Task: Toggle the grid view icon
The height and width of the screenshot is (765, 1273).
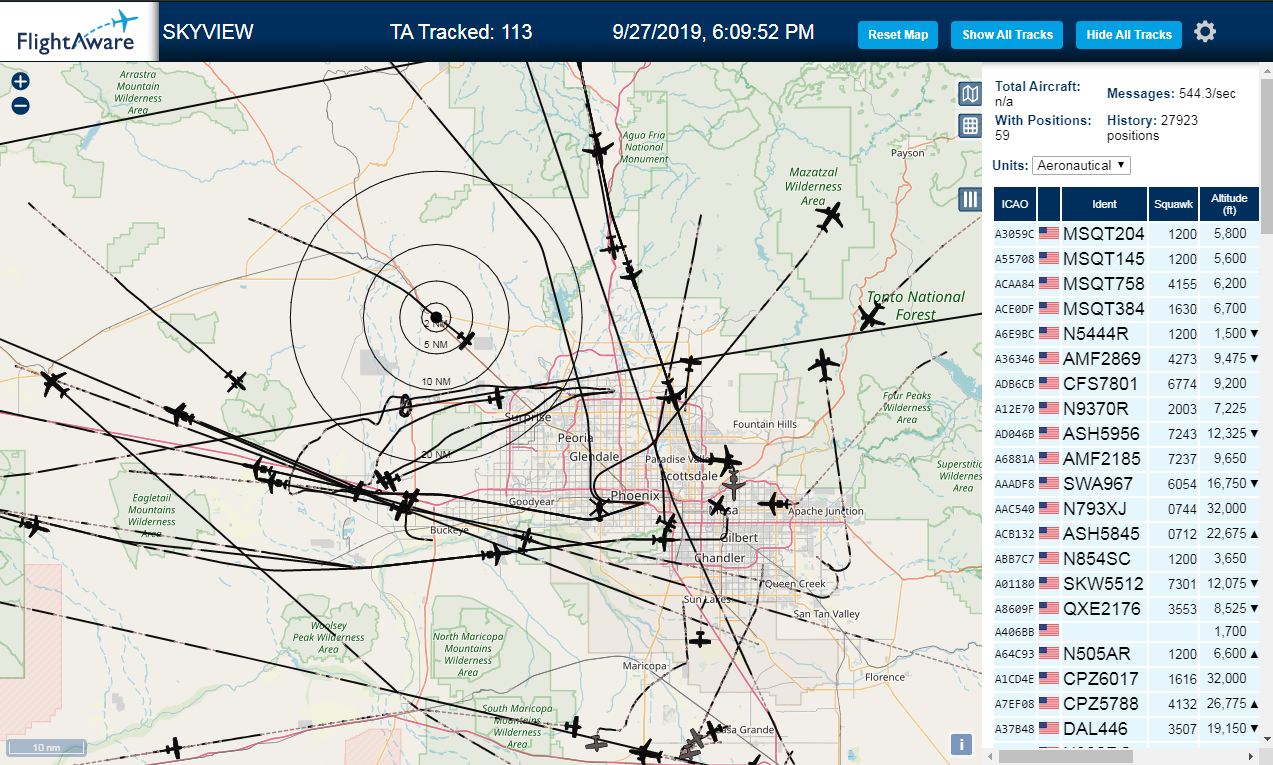Action: pyautogui.click(x=969, y=125)
